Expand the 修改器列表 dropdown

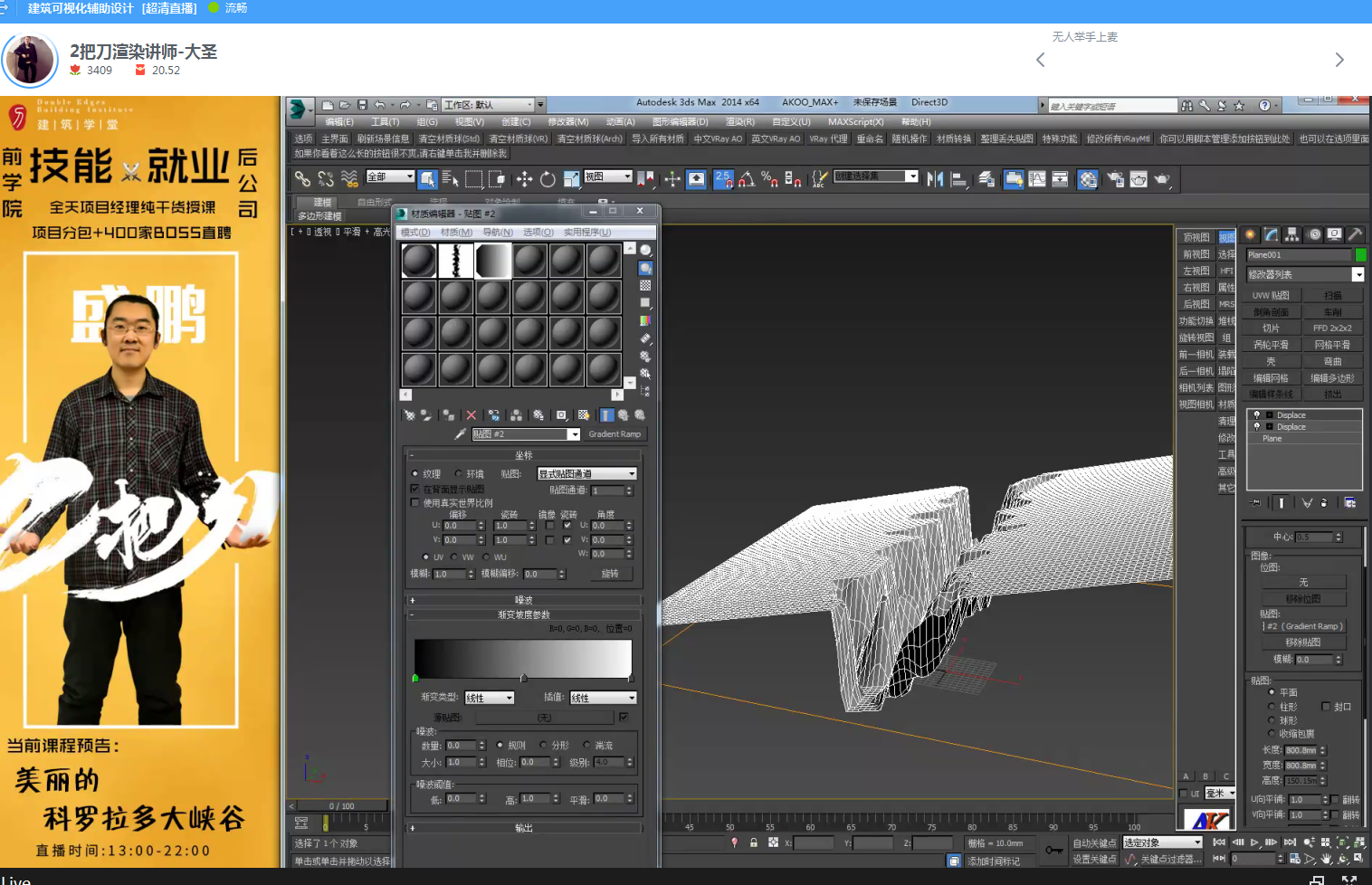point(1358,274)
